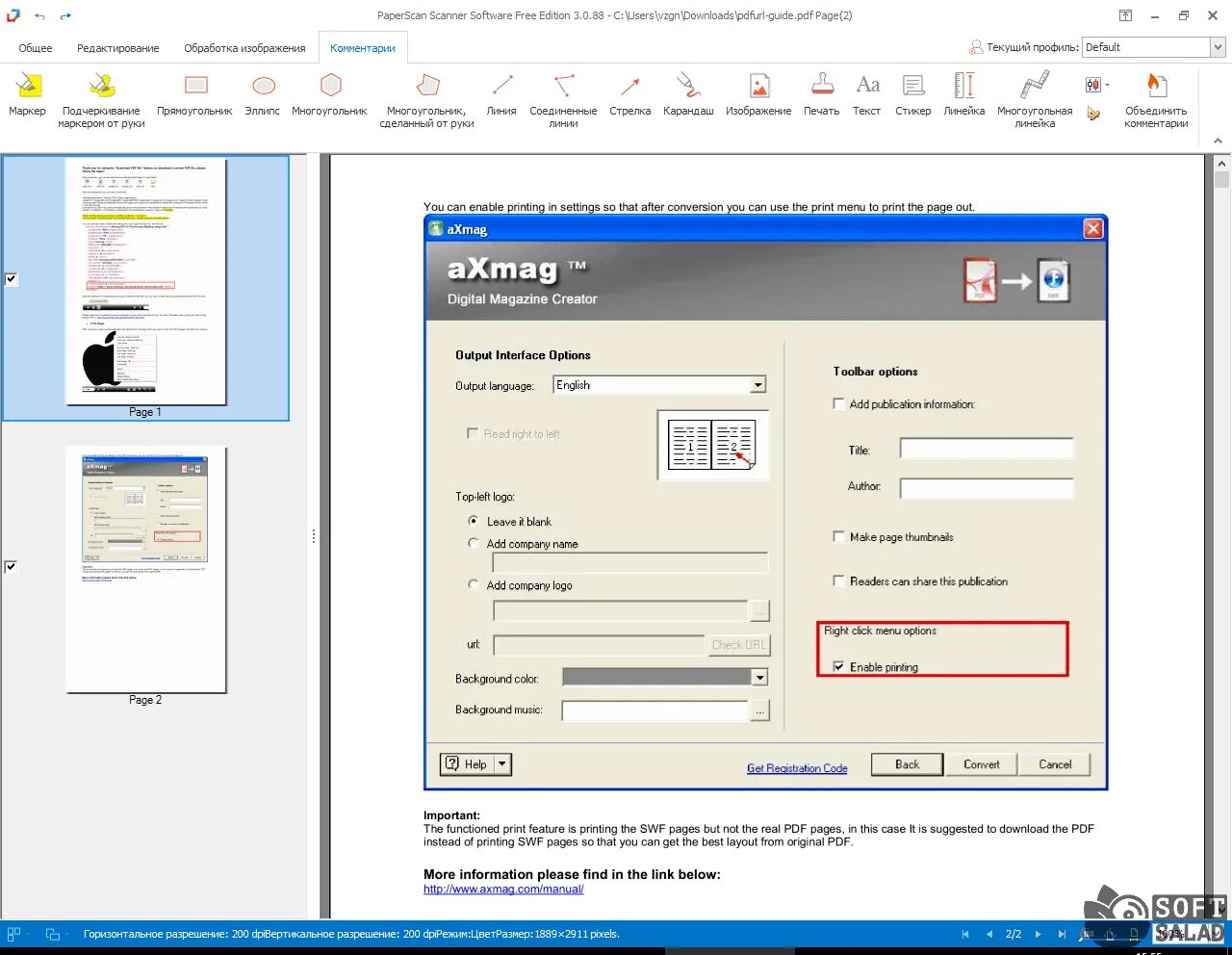Screen dimensions: 1232x955
Task: Click the current profile user icon
Action: click(976, 47)
